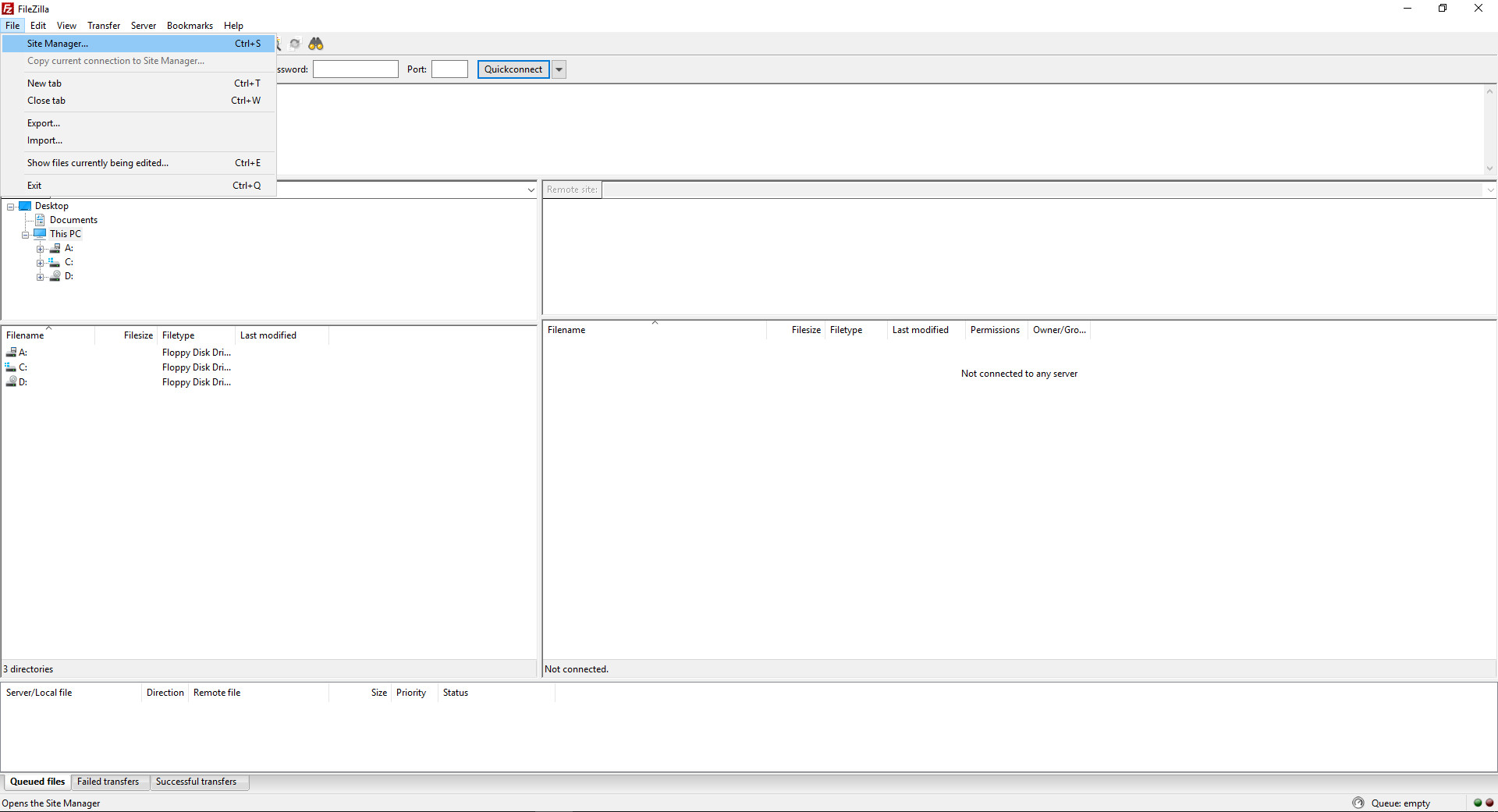The height and width of the screenshot is (812, 1498).
Task: Click the speed limit gauge icon in status bar
Action: tap(1358, 803)
